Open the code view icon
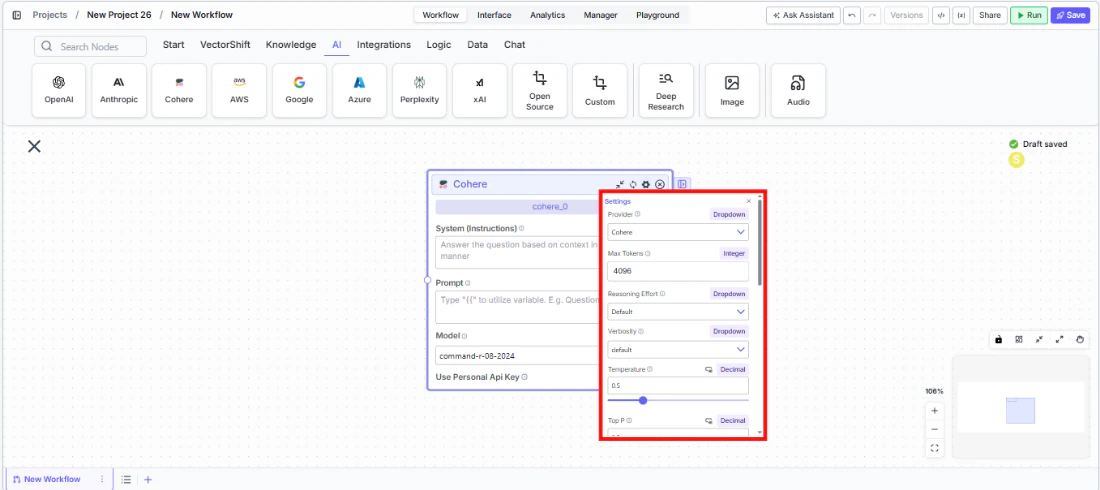 [x=941, y=15]
